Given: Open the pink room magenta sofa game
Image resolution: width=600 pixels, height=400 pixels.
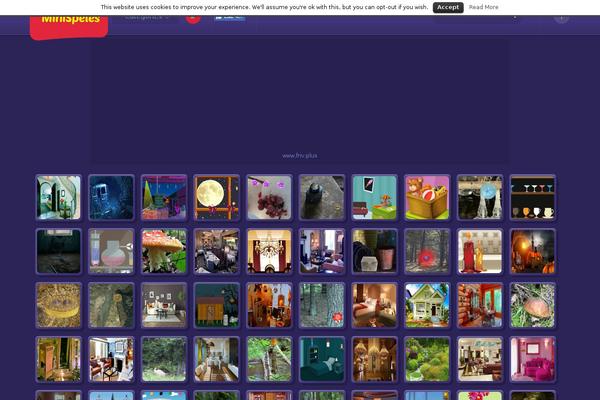Looking at the screenshot, I should coord(533,359).
